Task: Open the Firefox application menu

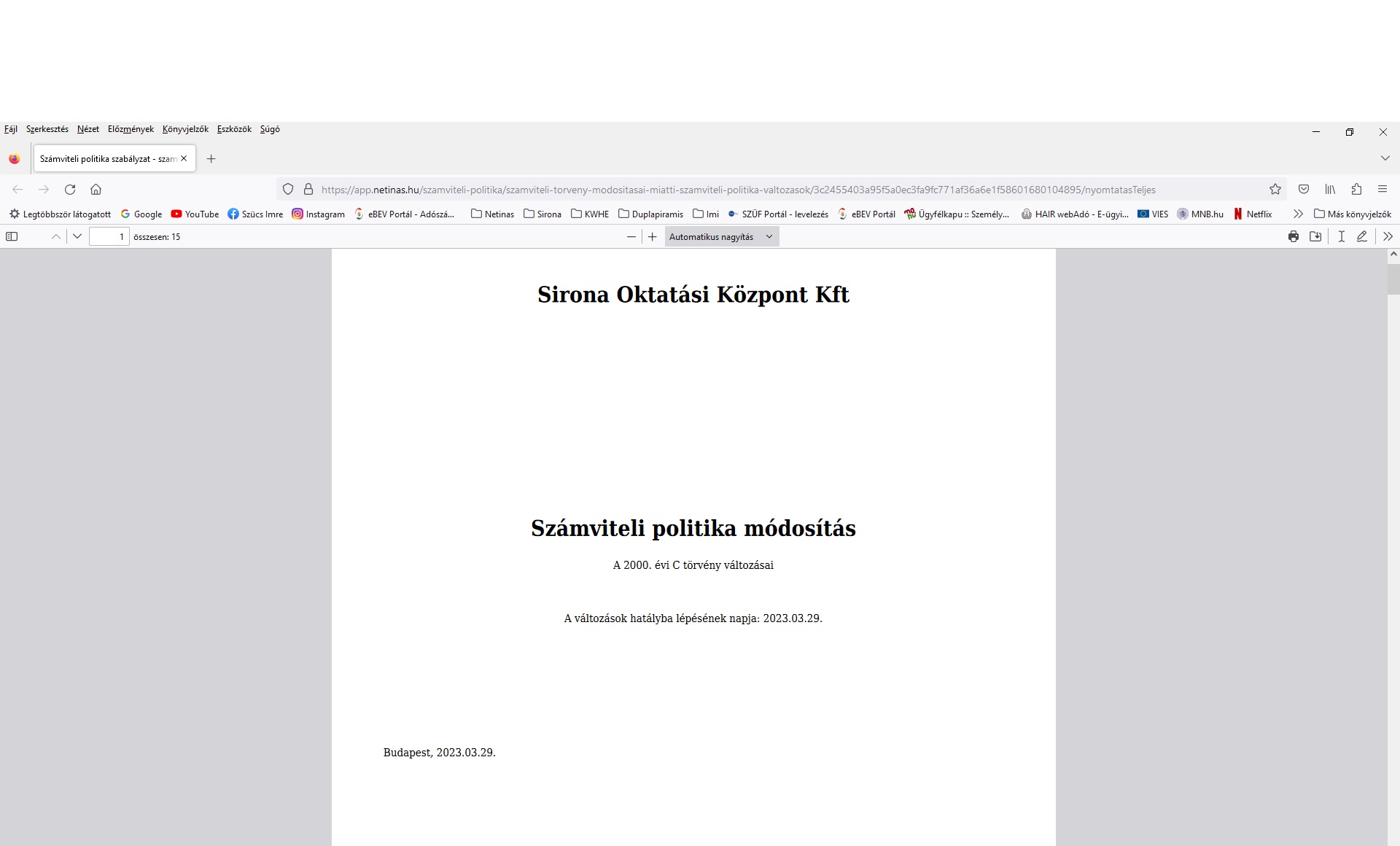Action: tap(1382, 190)
